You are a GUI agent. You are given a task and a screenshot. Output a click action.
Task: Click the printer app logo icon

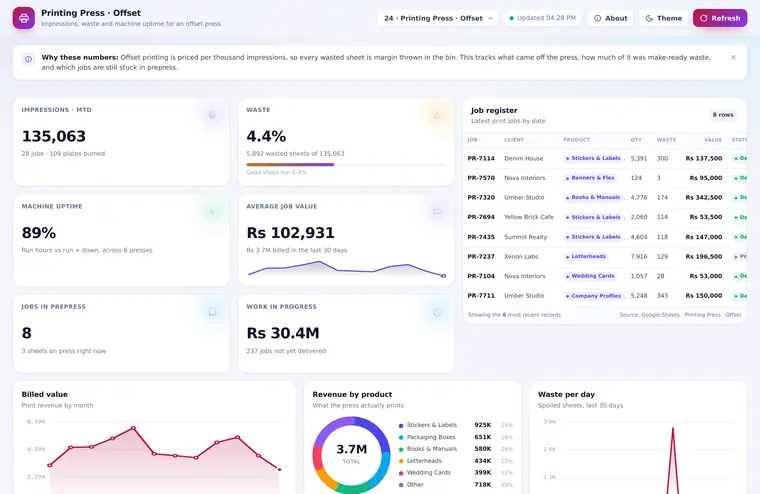tap(23, 18)
